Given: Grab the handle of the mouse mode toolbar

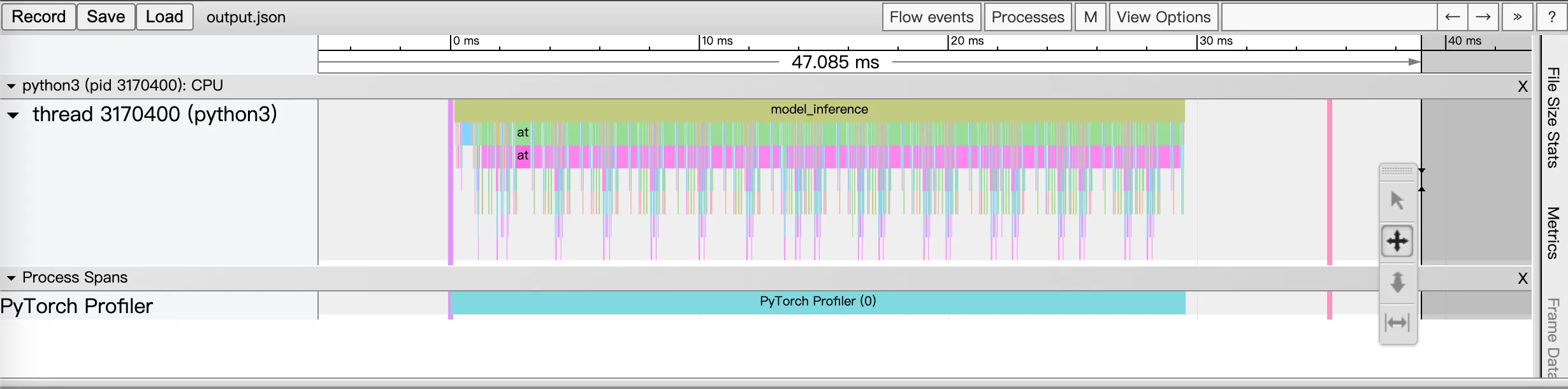Looking at the screenshot, I should [1397, 171].
